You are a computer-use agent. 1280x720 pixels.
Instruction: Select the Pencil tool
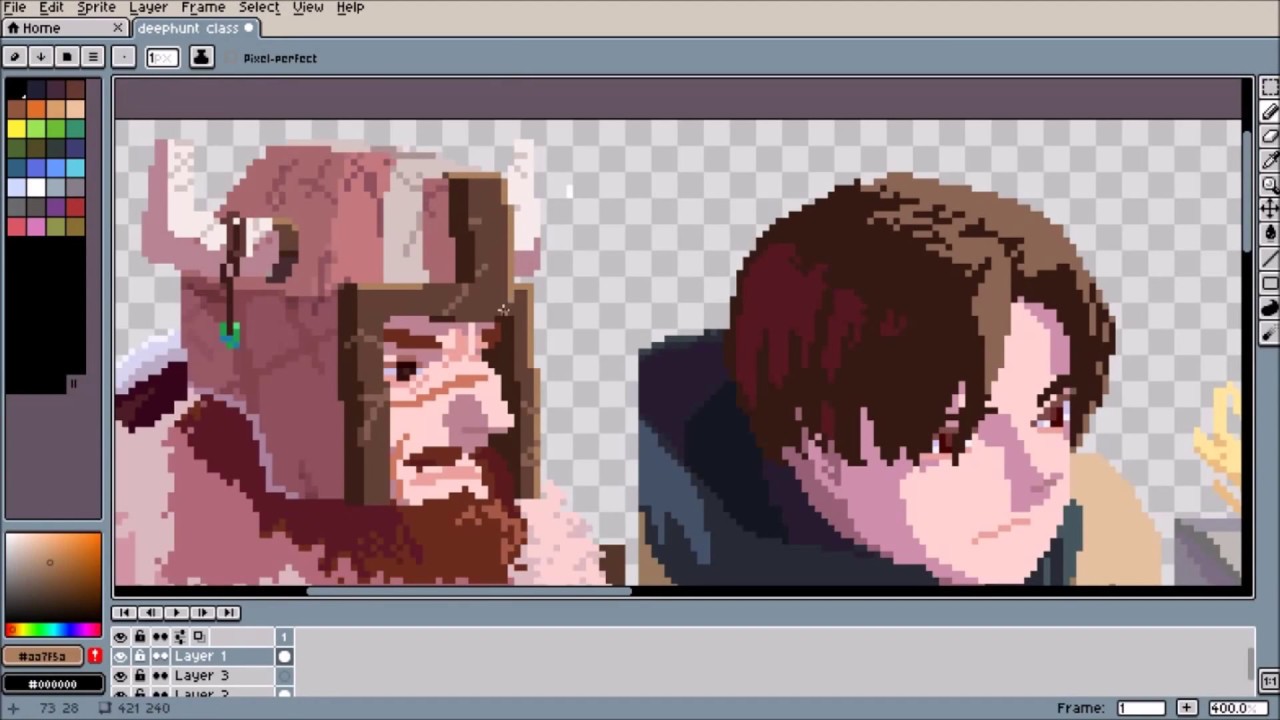pyautogui.click(x=1269, y=112)
